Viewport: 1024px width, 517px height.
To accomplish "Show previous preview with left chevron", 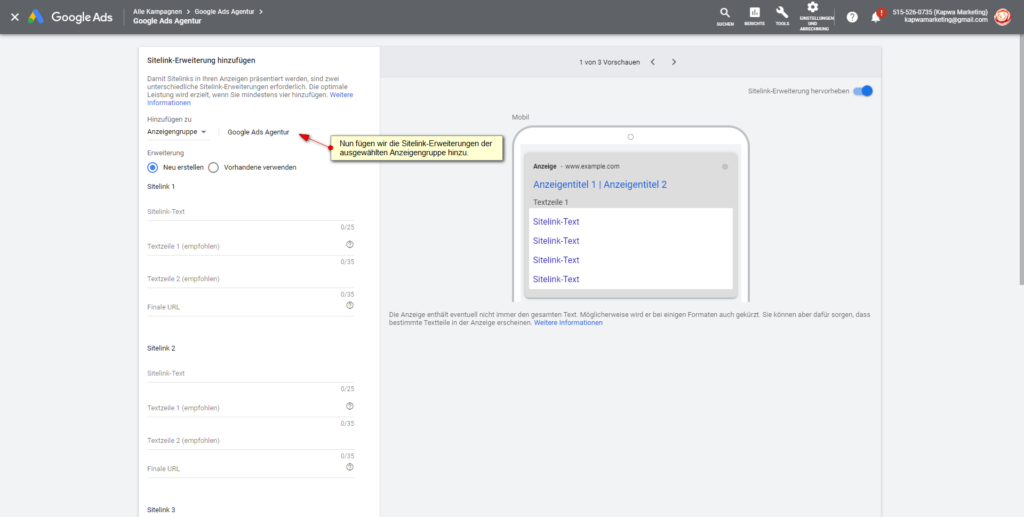I will pos(652,62).
